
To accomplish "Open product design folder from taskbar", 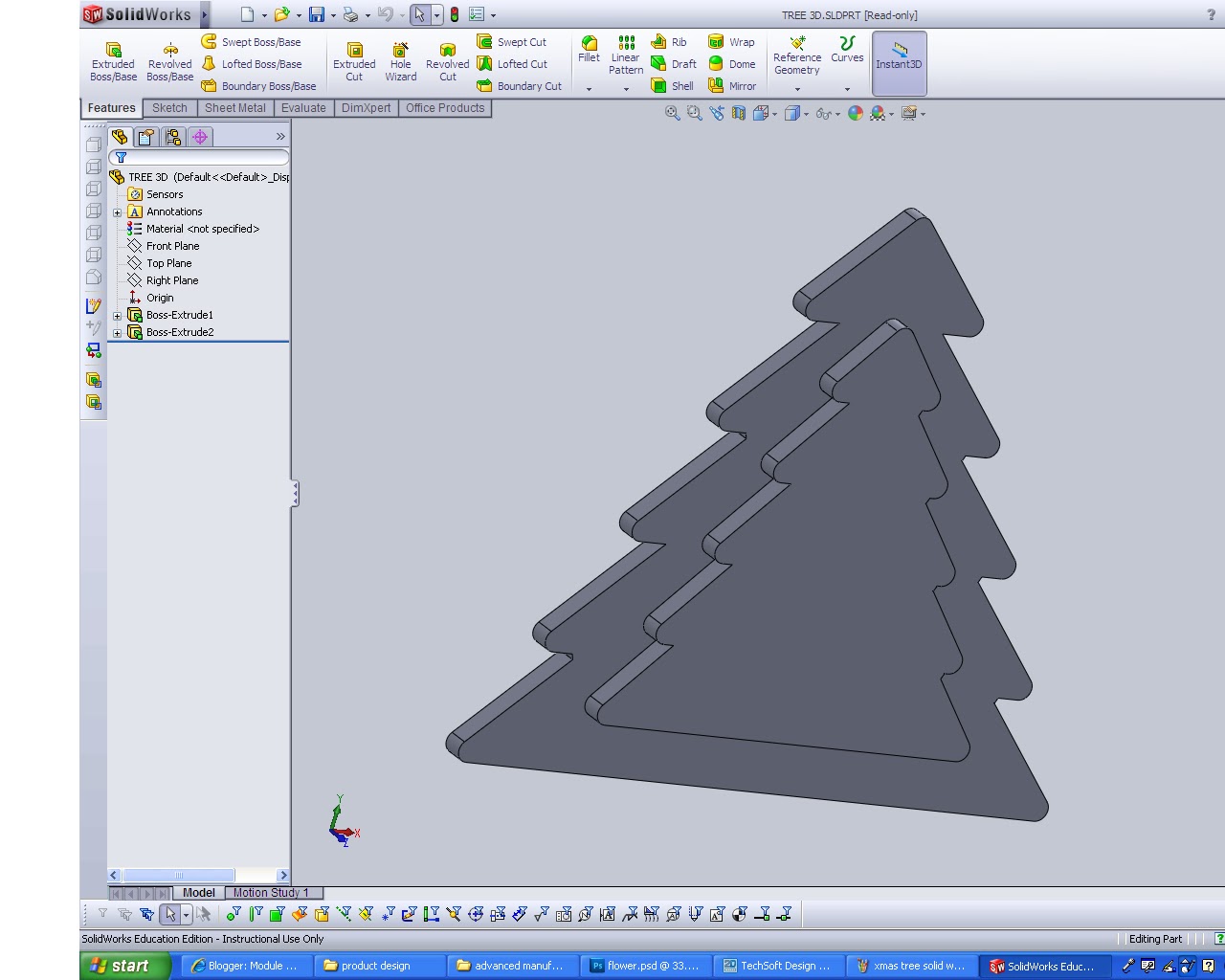I will point(379,966).
